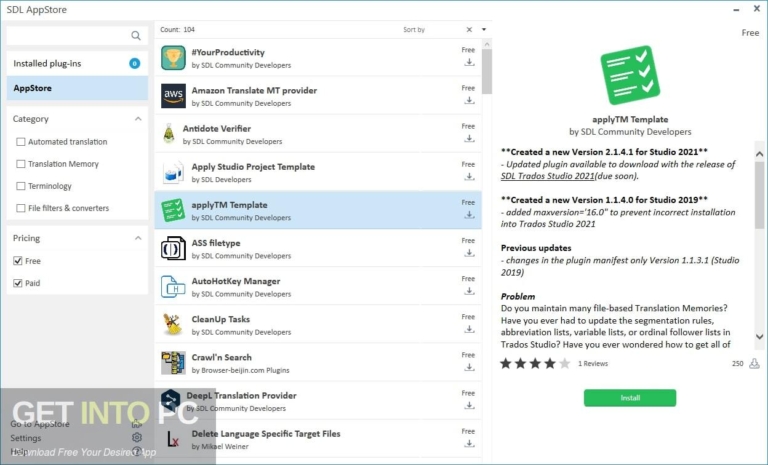Screen dimensions: 768x465
Task: Click the description scrollbar down arrow
Action: pos(759,337)
